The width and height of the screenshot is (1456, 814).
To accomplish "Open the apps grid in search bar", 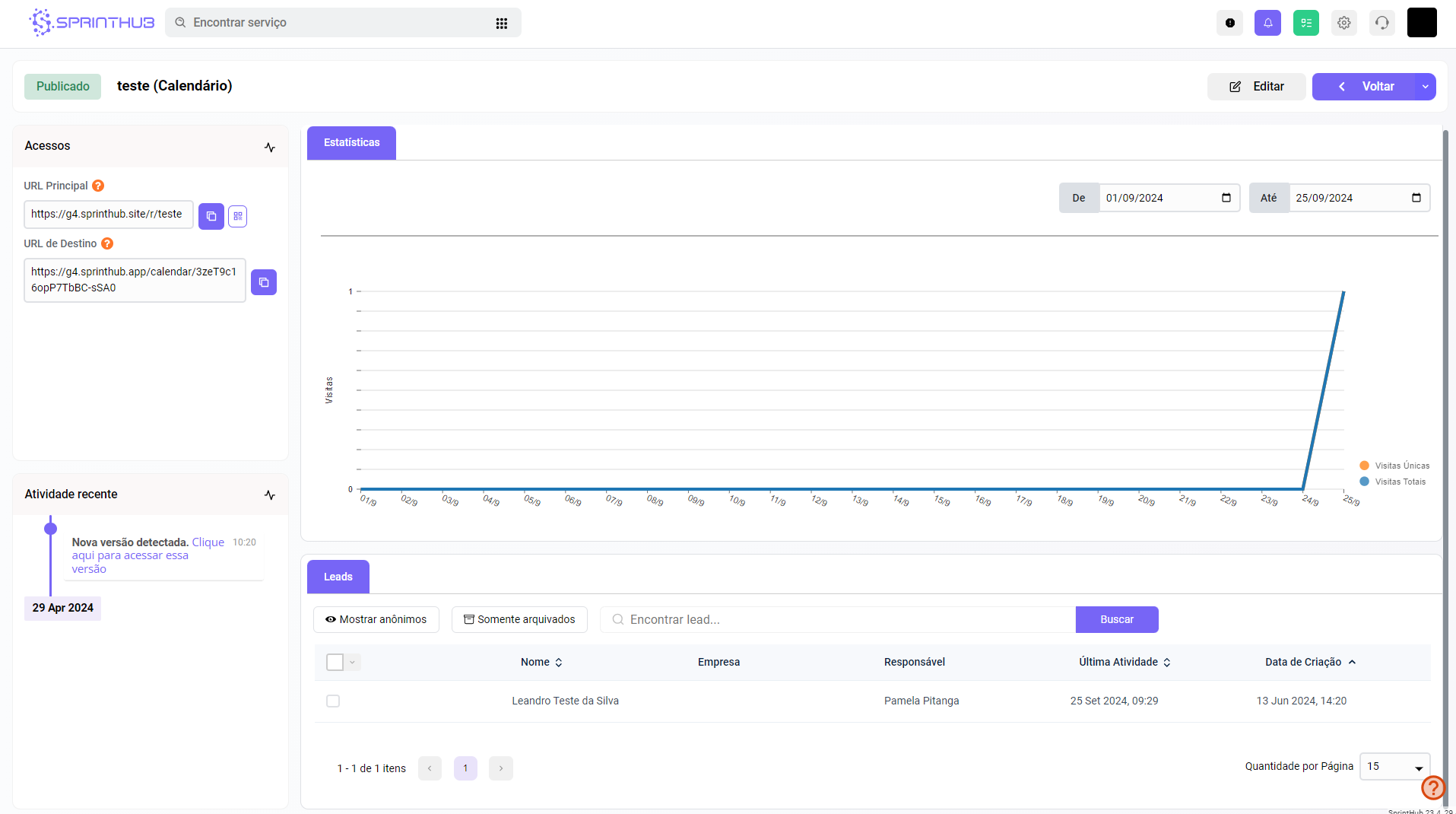I will point(502,24).
